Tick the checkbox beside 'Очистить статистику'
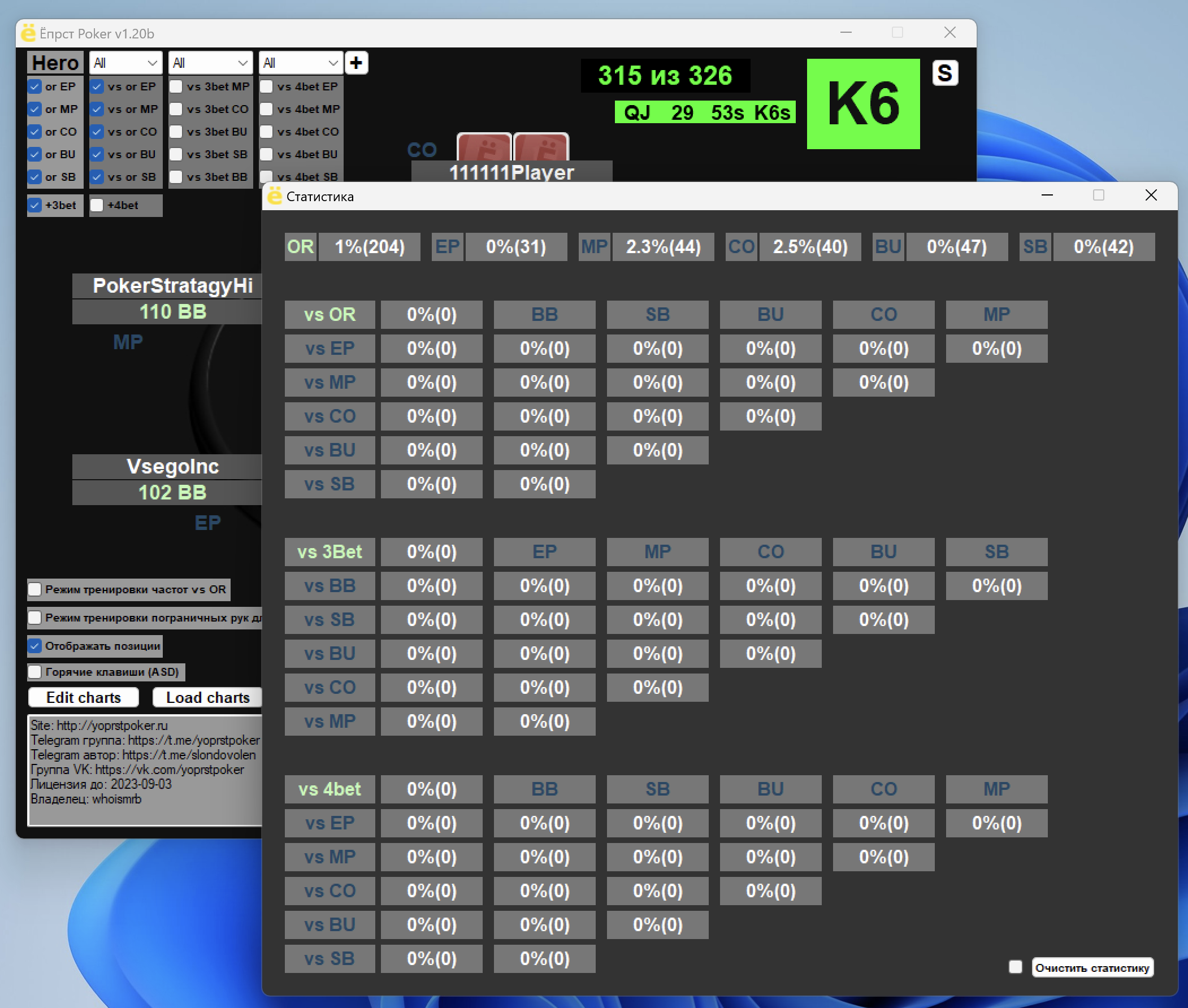 point(1016,967)
